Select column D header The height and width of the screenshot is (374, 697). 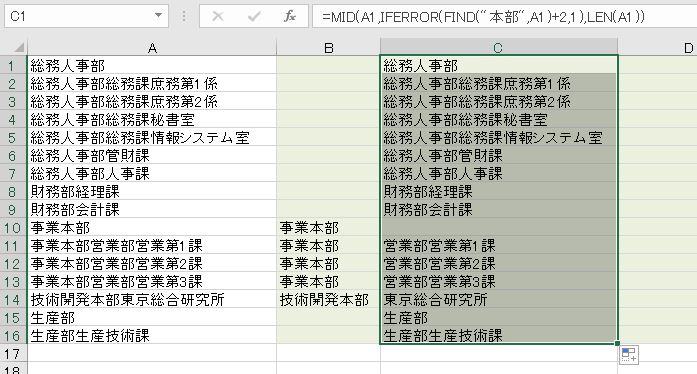[658, 47]
